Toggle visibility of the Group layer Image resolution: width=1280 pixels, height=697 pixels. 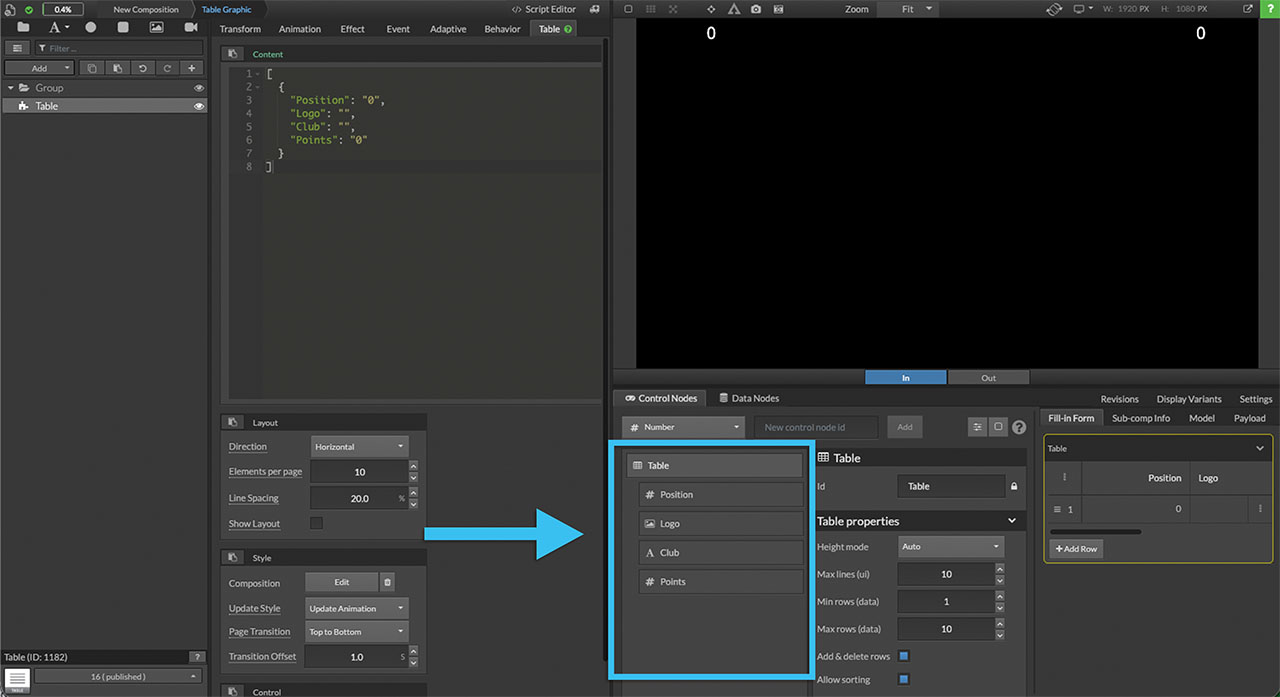[199, 88]
